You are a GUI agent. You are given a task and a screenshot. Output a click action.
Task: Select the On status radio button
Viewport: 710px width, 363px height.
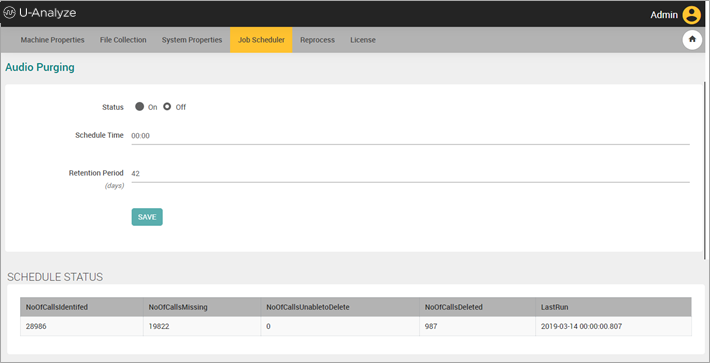tap(139, 107)
